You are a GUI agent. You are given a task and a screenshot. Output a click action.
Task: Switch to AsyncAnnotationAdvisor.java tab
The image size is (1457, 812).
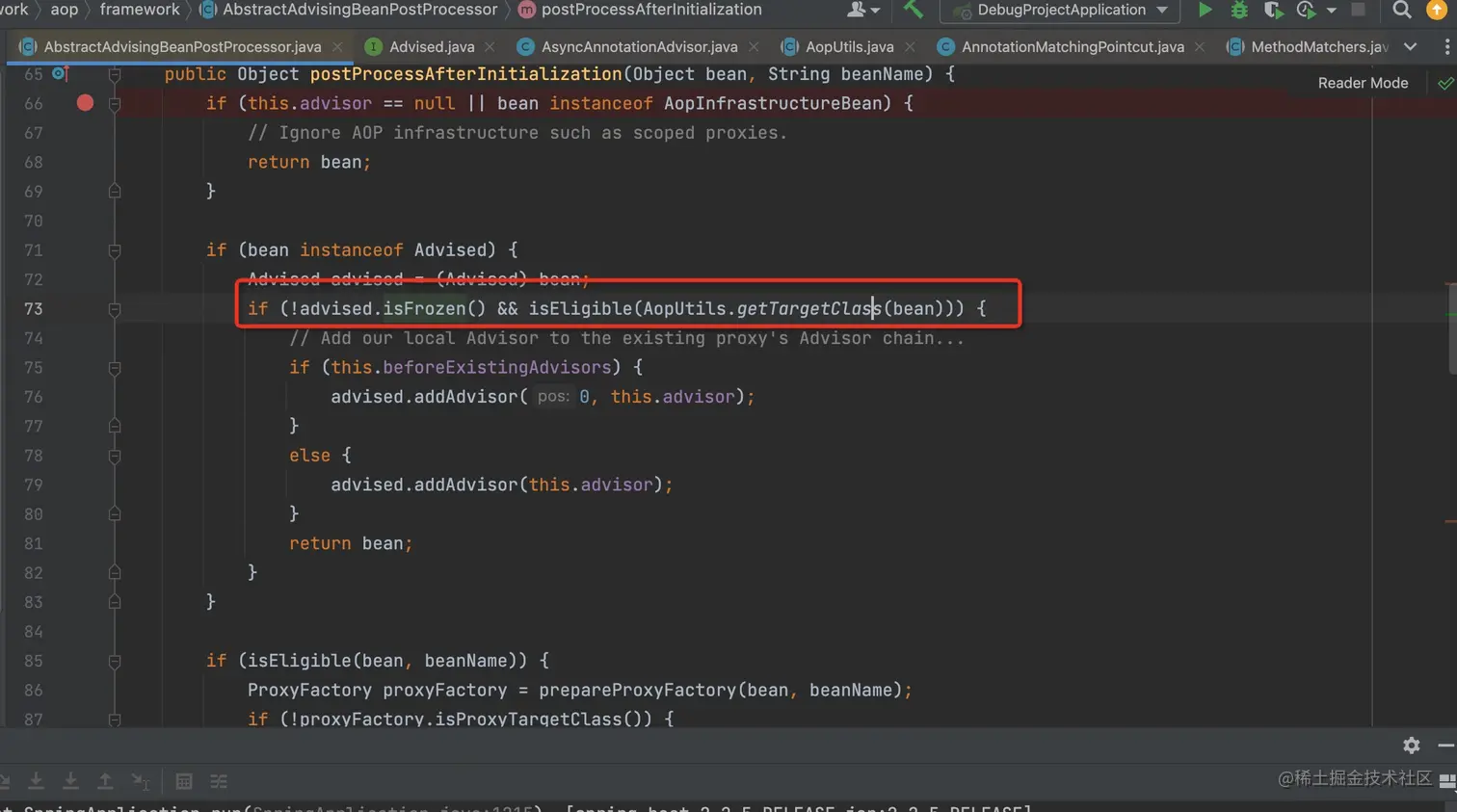[639, 46]
